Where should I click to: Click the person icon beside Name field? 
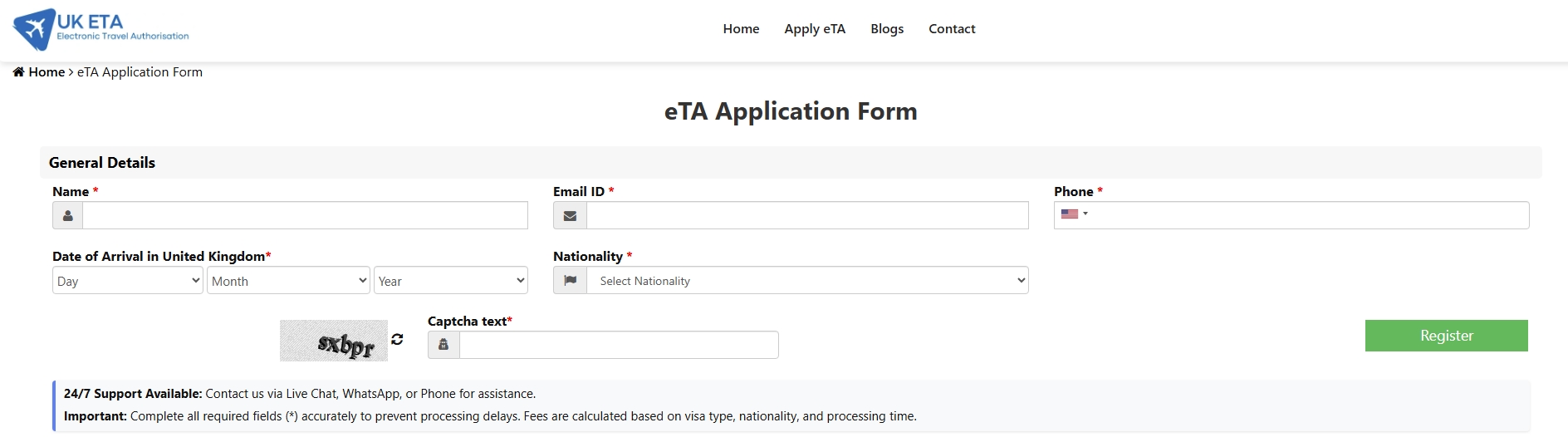tap(68, 216)
